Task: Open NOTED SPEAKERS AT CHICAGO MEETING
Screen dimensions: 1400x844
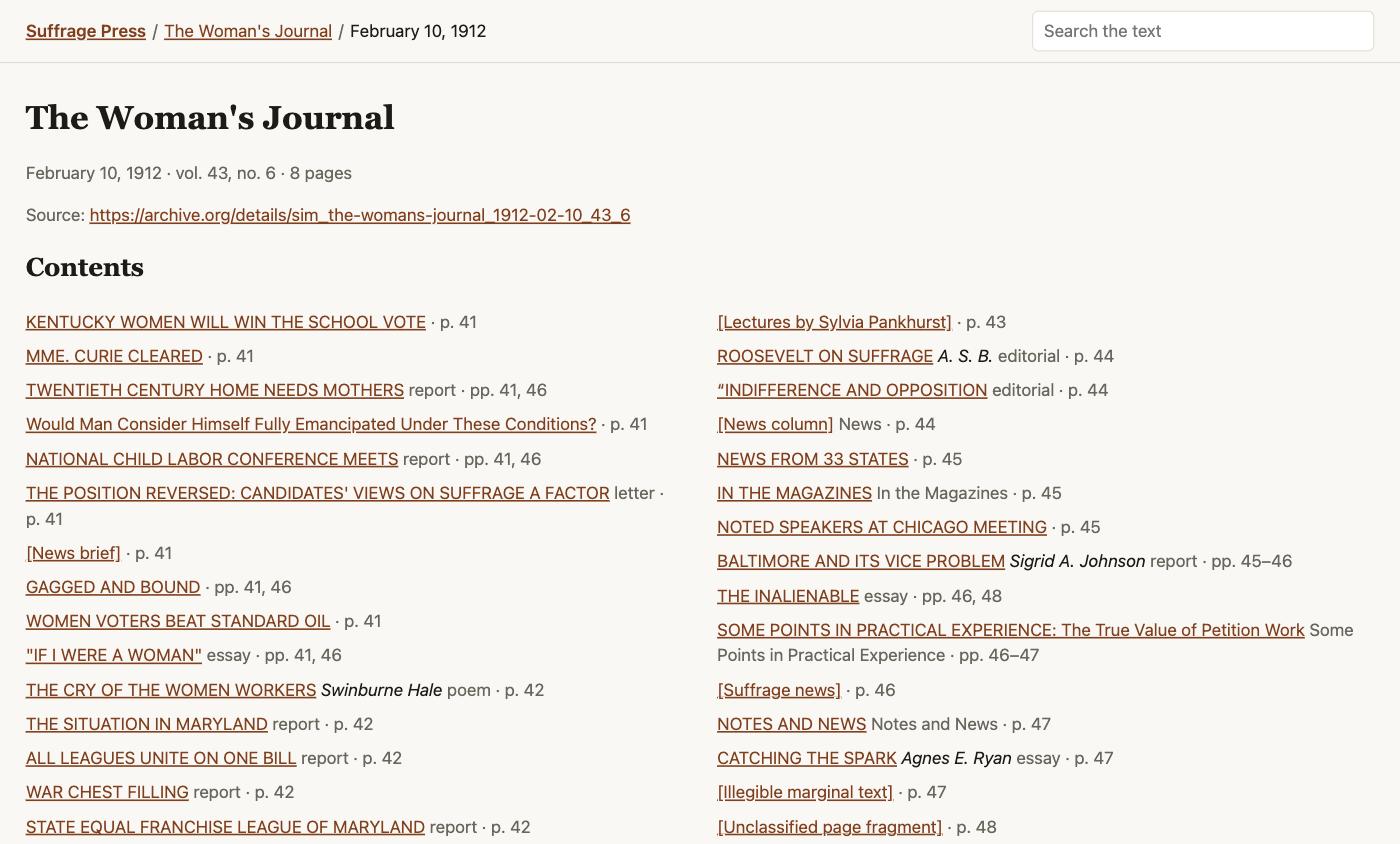Action: coord(882,527)
